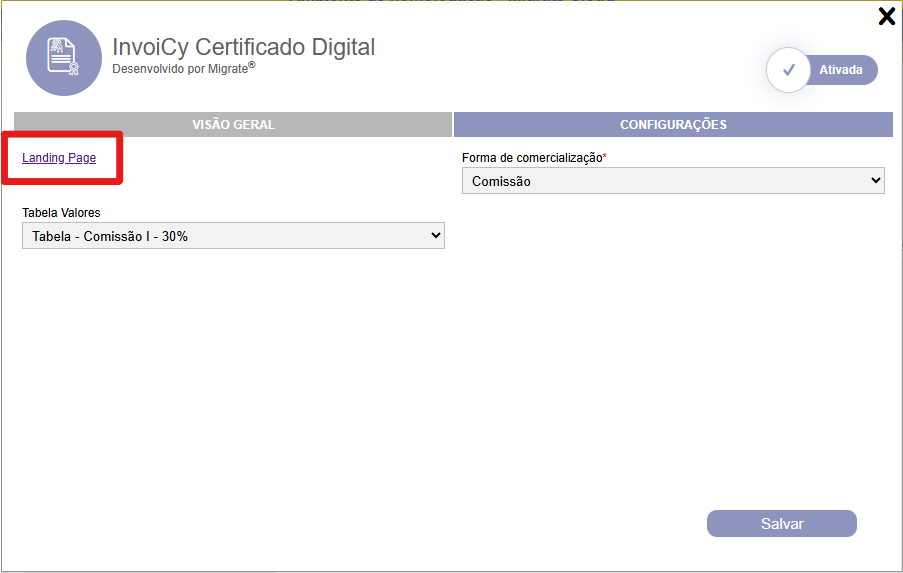
Task: Click the arrow on the Tabela Comissão I select
Action: (x=435, y=235)
